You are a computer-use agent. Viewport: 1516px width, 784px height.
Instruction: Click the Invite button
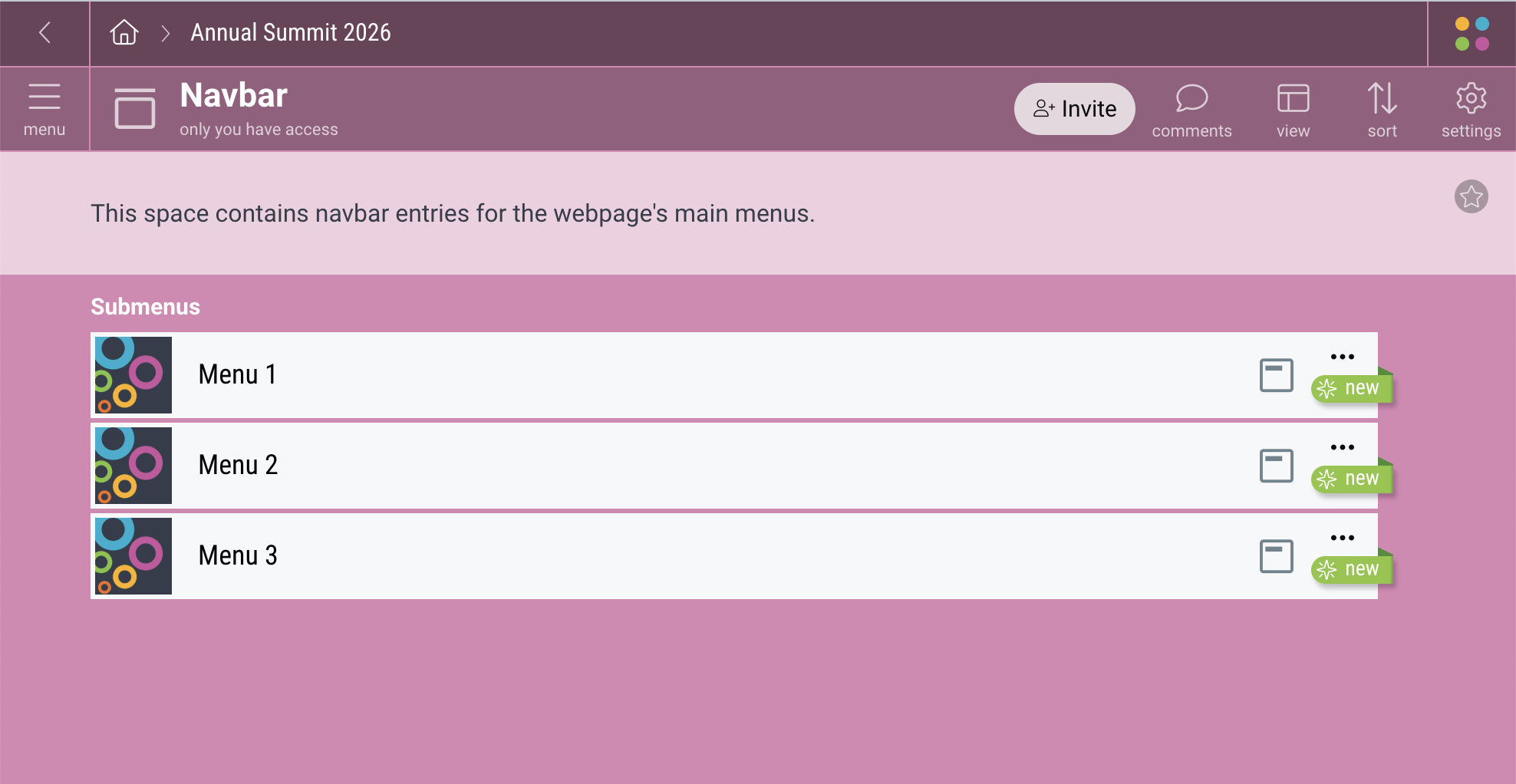tap(1074, 109)
